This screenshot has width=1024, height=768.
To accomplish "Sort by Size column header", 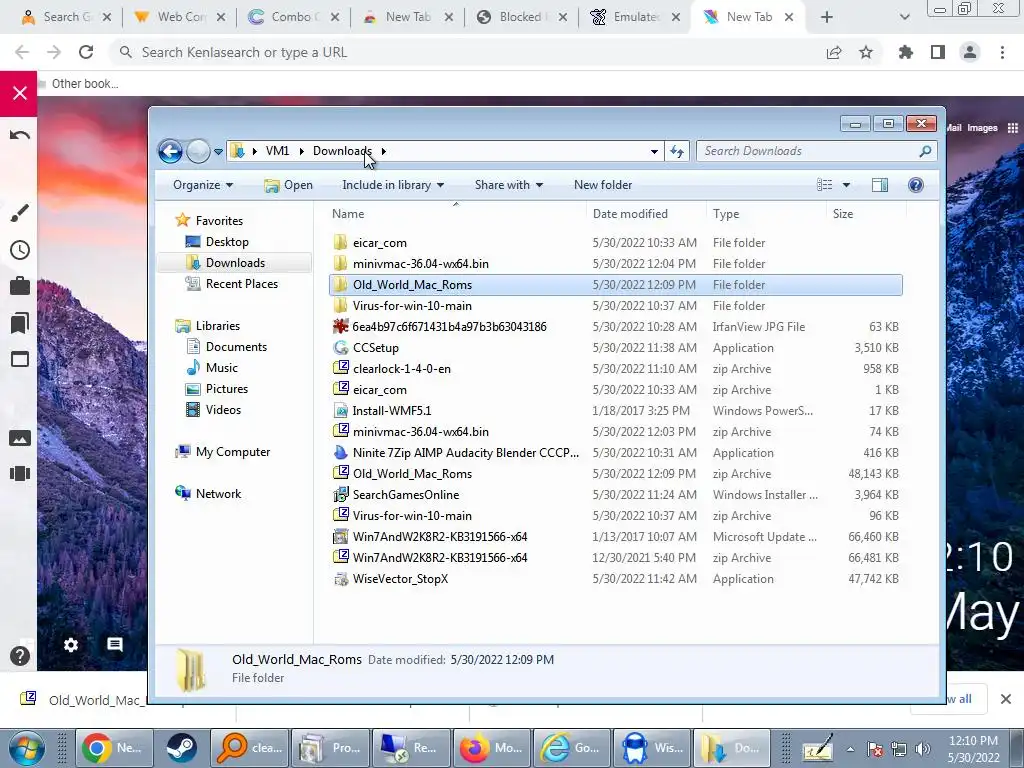I will click(x=842, y=214).
